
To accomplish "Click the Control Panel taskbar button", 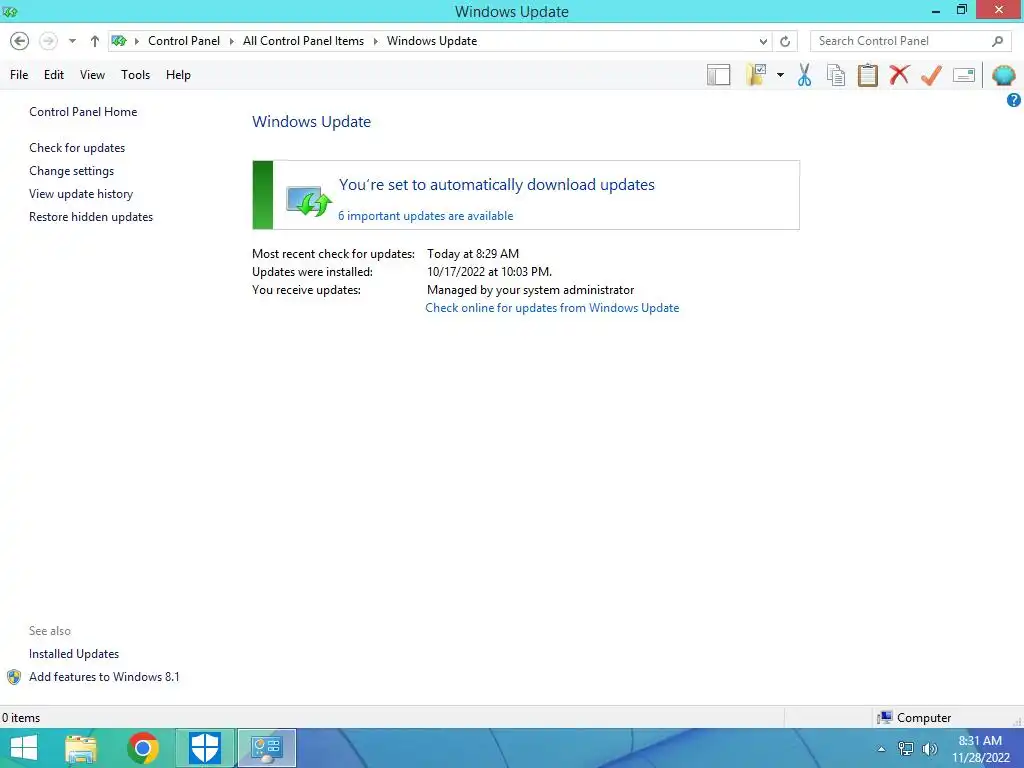I will click(x=266, y=748).
